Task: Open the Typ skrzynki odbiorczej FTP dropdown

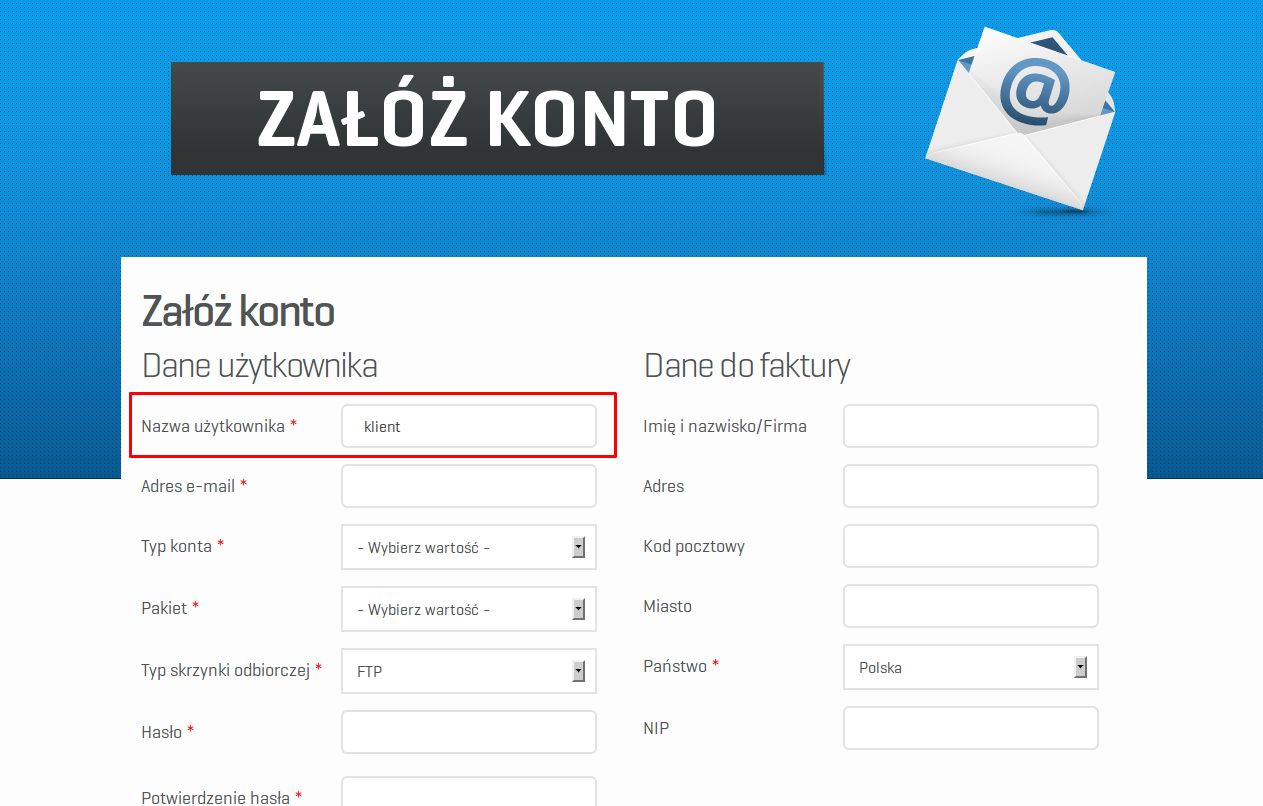Action: [469, 671]
